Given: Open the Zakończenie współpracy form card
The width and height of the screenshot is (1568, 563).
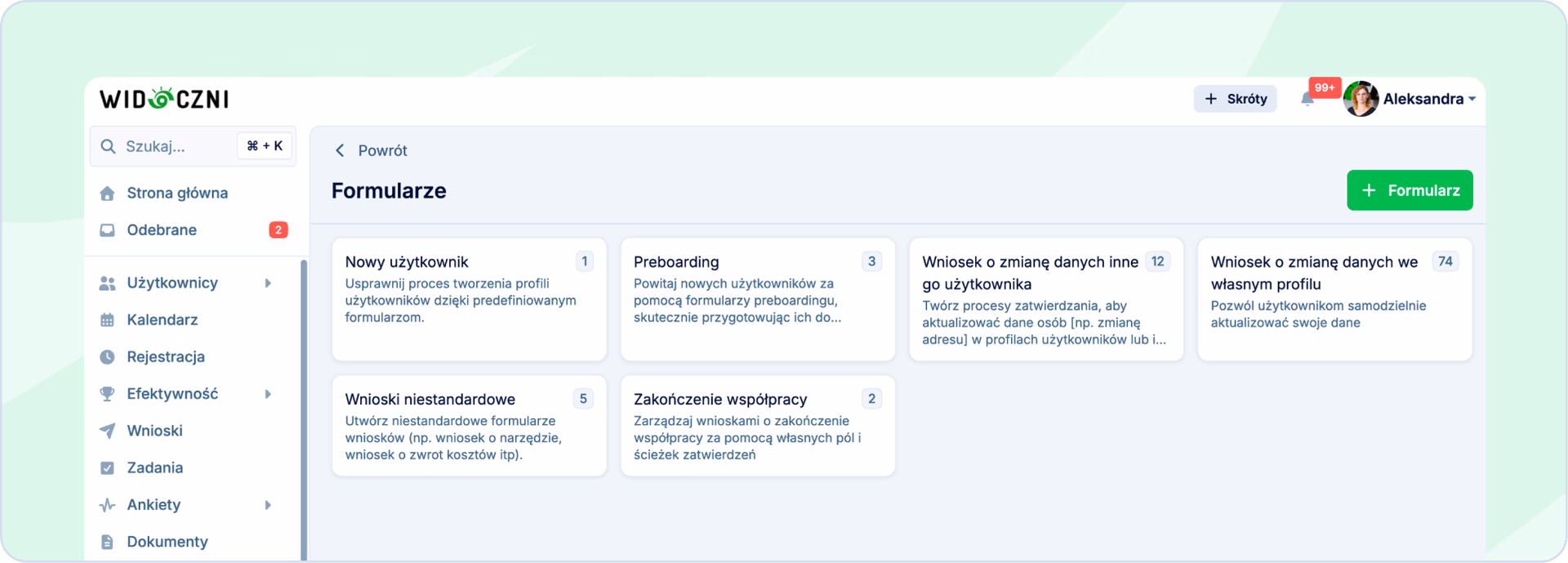Looking at the screenshot, I should point(758,426).
